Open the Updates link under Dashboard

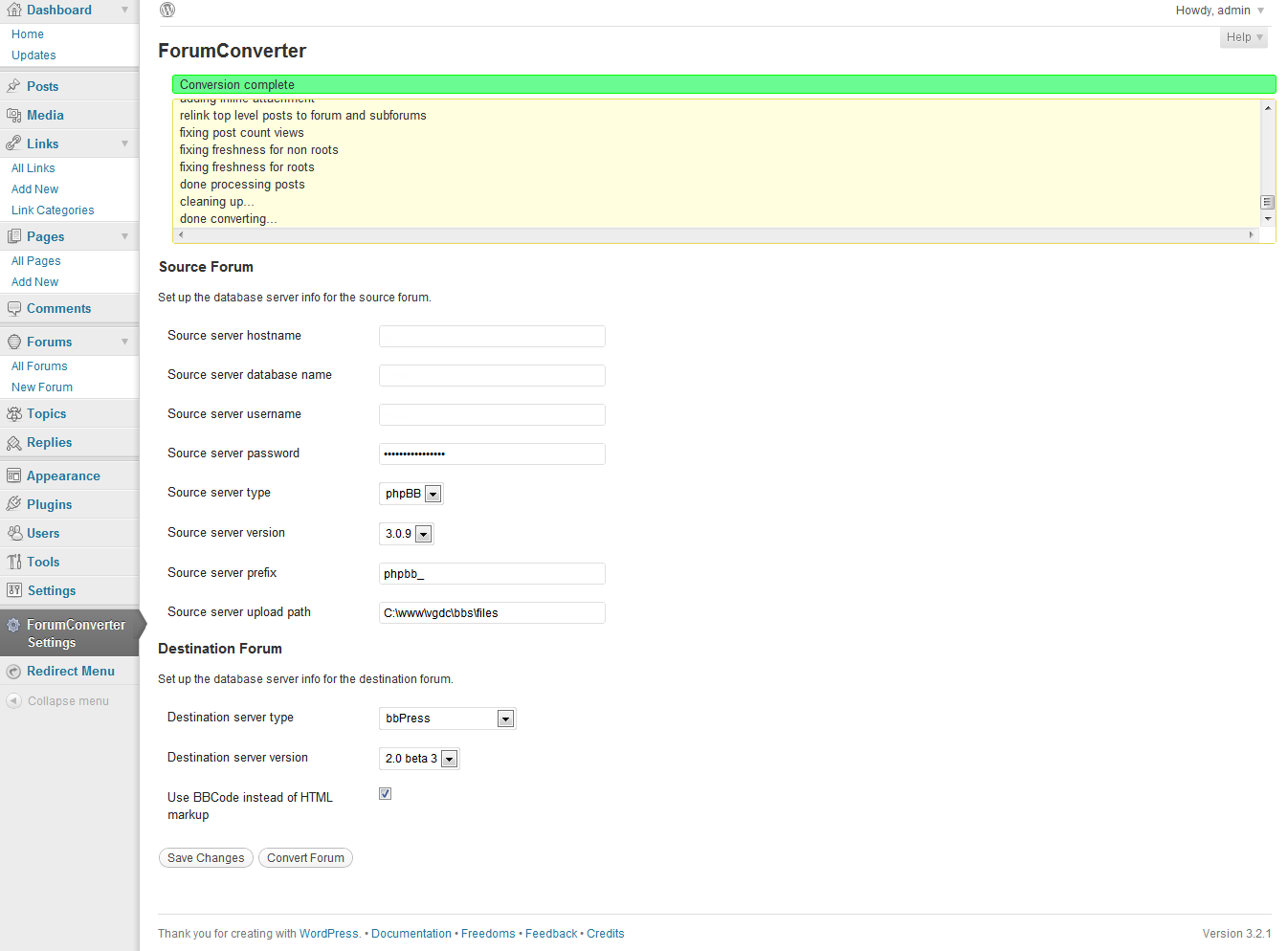tap(33, 55)
